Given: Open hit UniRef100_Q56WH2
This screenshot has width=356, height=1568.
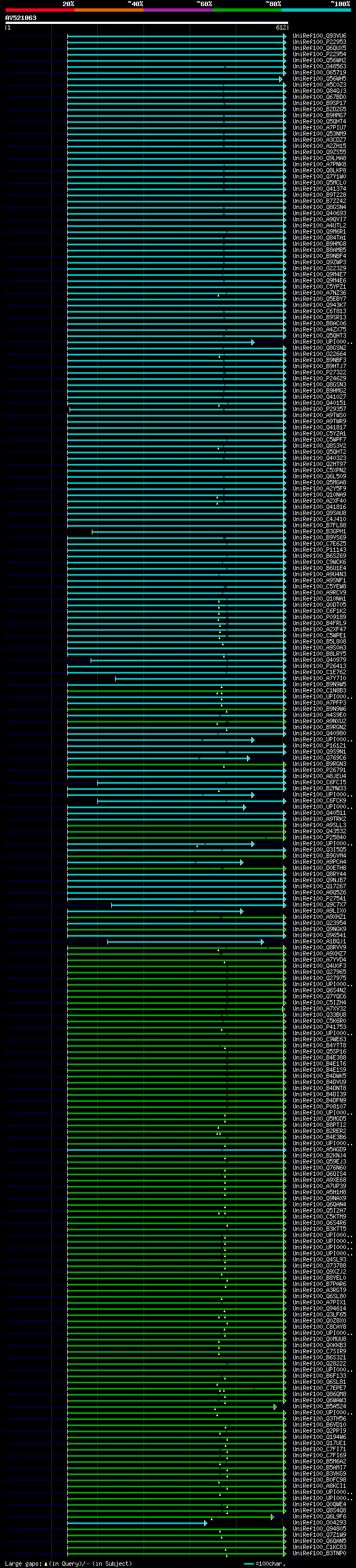Looking at the screenshot, I should point(319,60).
